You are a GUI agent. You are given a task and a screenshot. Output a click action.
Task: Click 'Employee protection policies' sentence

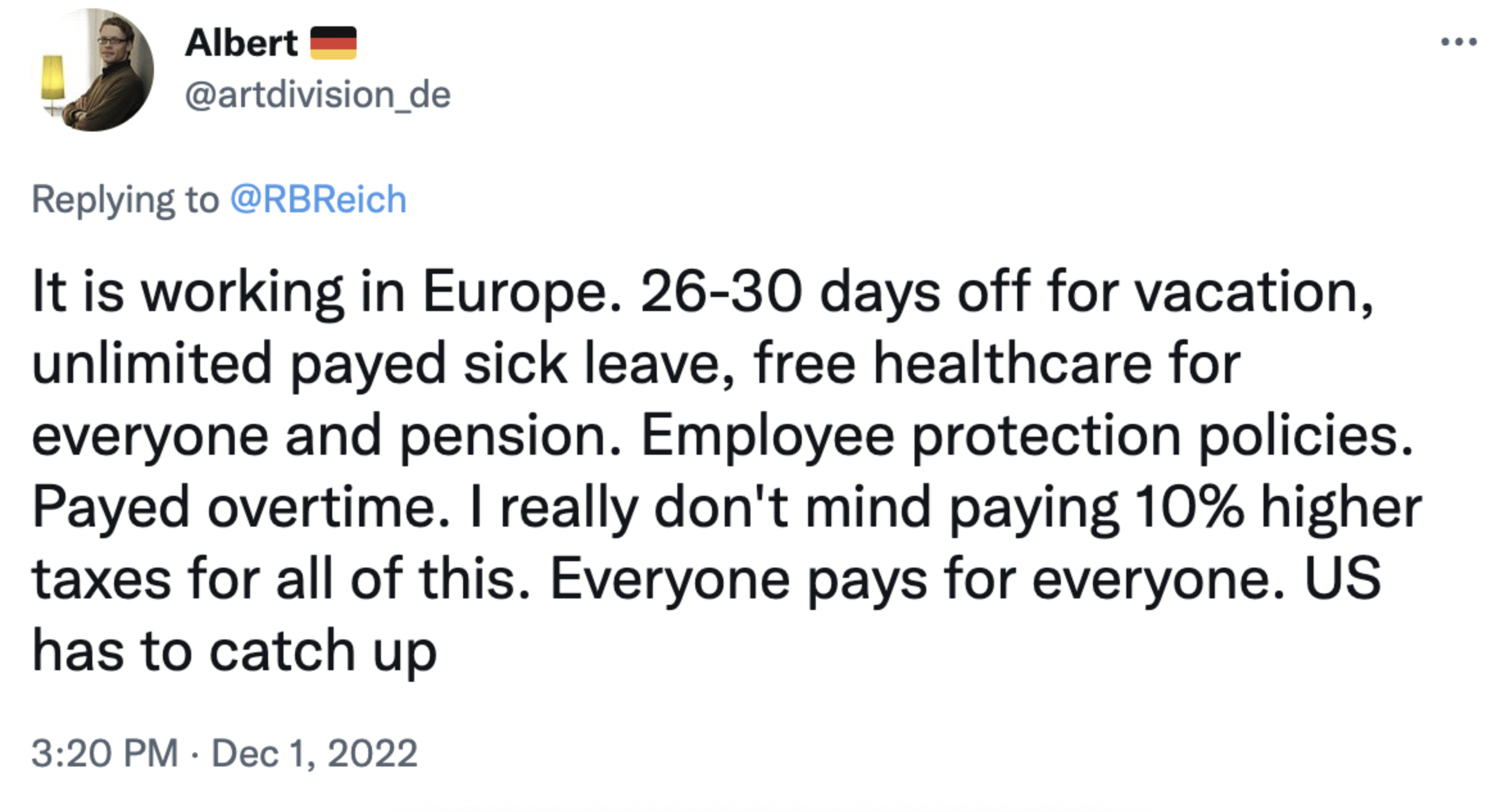pos(1026,436)
